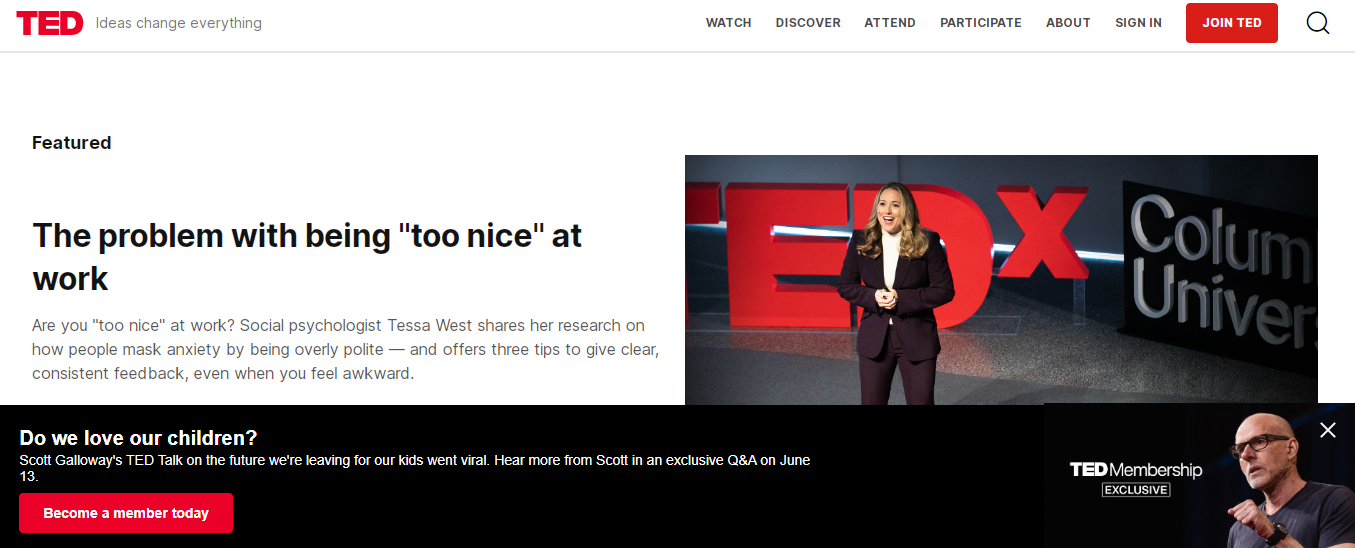
Task: Click the SIGN IN link
Action: (1138, 23)
